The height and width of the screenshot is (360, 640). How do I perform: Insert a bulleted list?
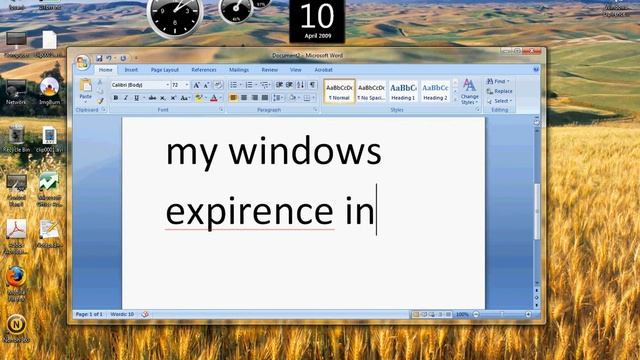(x=233, y=85)
